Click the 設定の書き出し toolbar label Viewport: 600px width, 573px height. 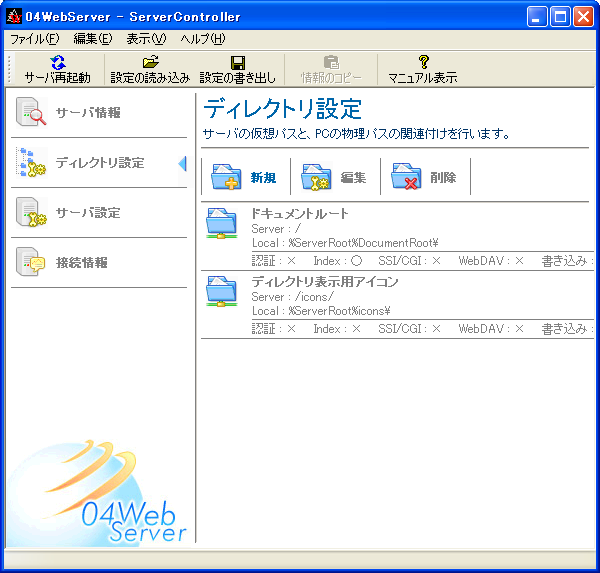pyautogui.click(x=238, y=78)
